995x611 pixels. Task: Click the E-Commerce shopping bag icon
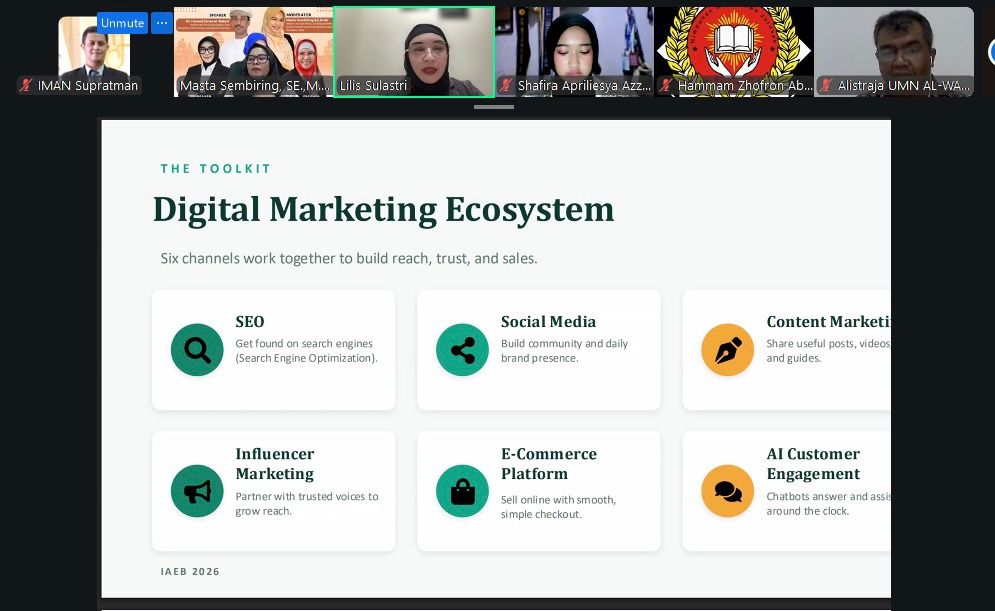(463, 491)
